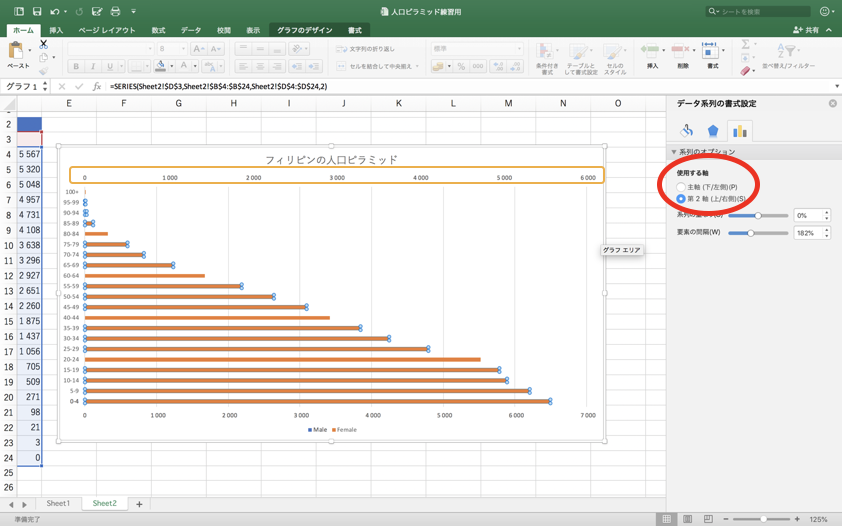Click the 共有 share button
The image size is (842, 526).
(x=805, y=30)
